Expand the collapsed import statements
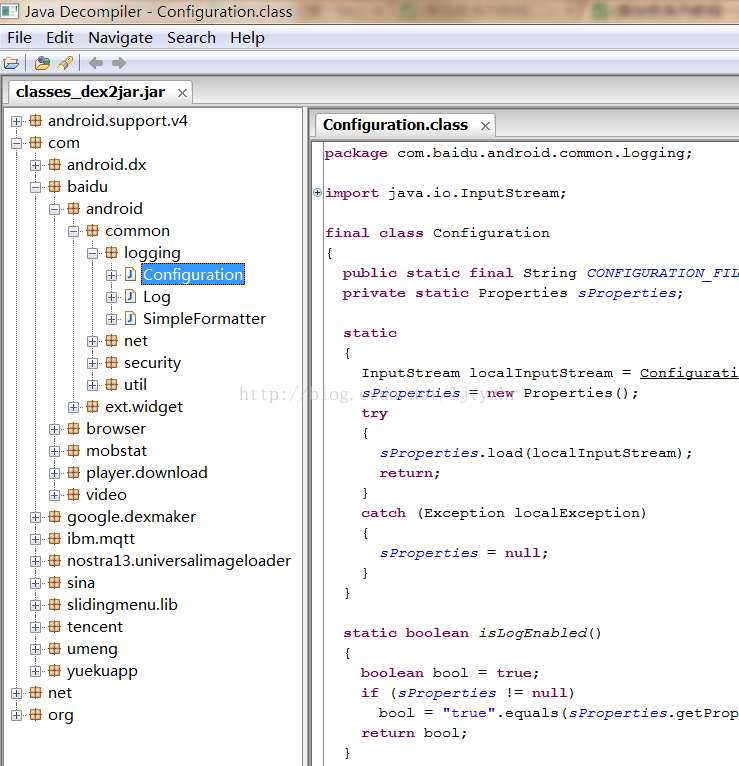Viewport: 739px width, 766px height. (x=317, y=192)
